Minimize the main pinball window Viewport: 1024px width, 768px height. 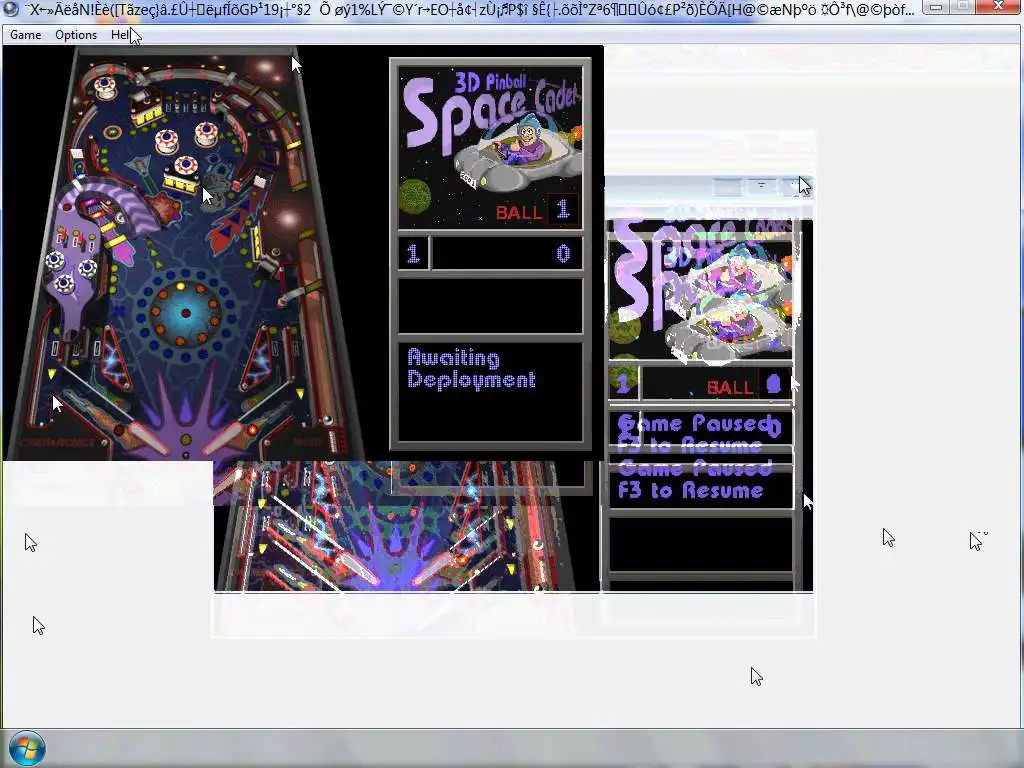[936, 8]
